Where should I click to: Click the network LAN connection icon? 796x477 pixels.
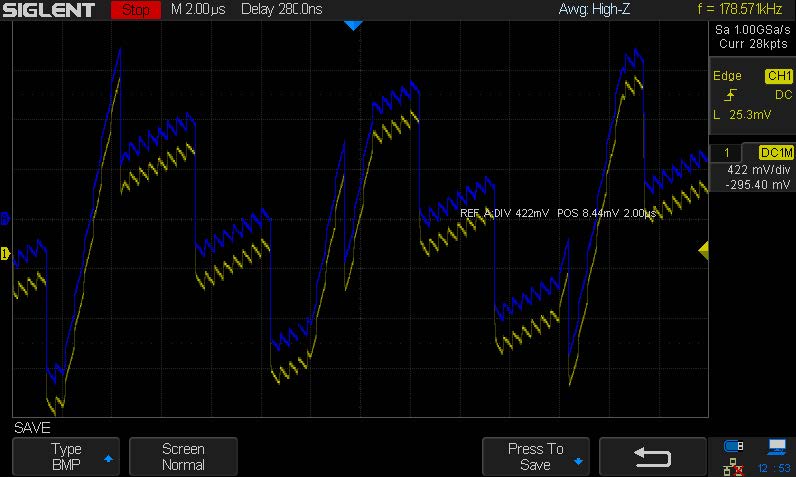point(733,467)
